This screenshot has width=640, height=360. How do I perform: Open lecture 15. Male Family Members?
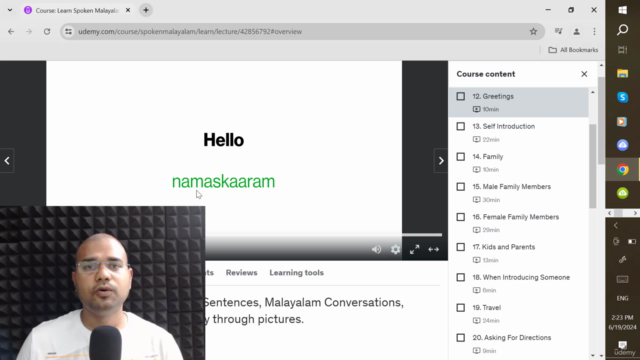[x=511, y=187]
